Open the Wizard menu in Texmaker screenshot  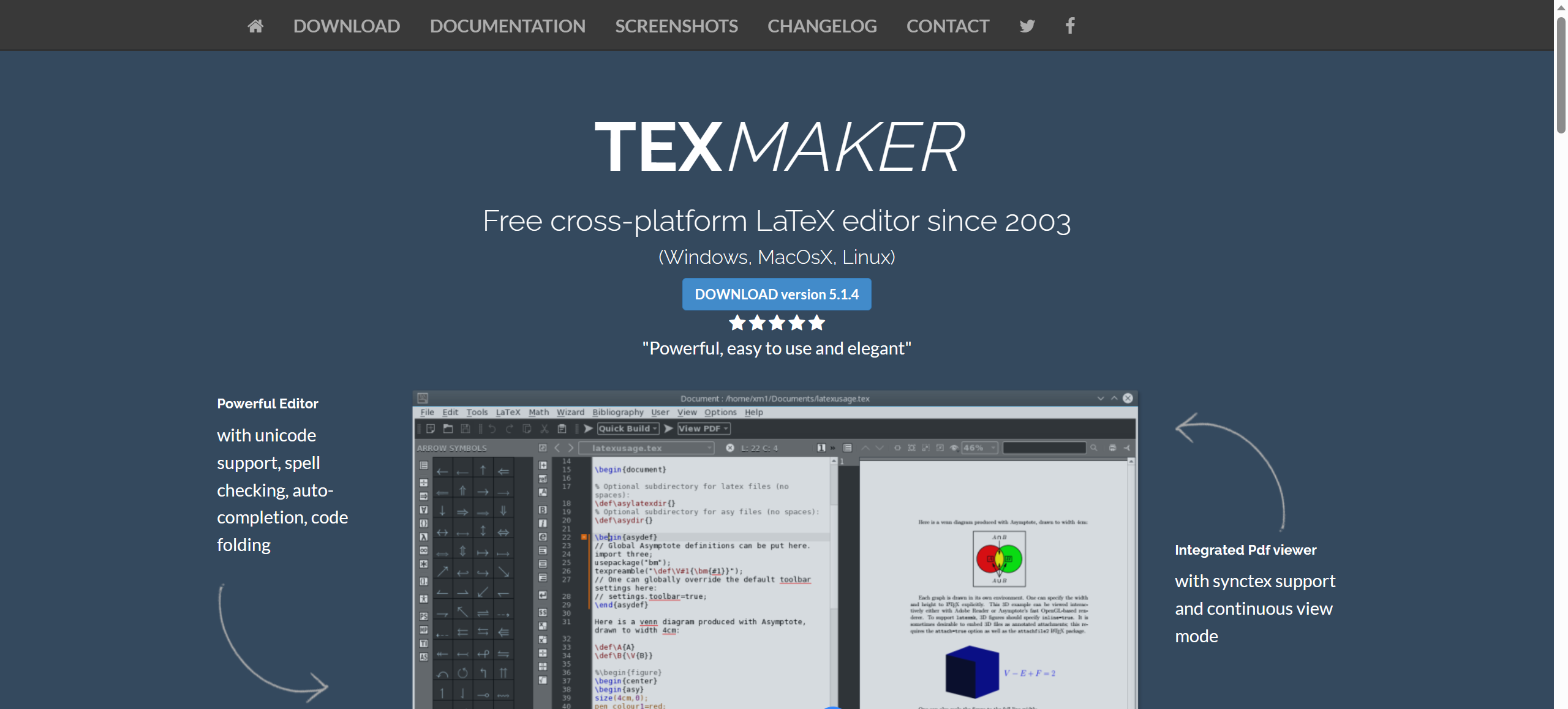coord(570,412)
